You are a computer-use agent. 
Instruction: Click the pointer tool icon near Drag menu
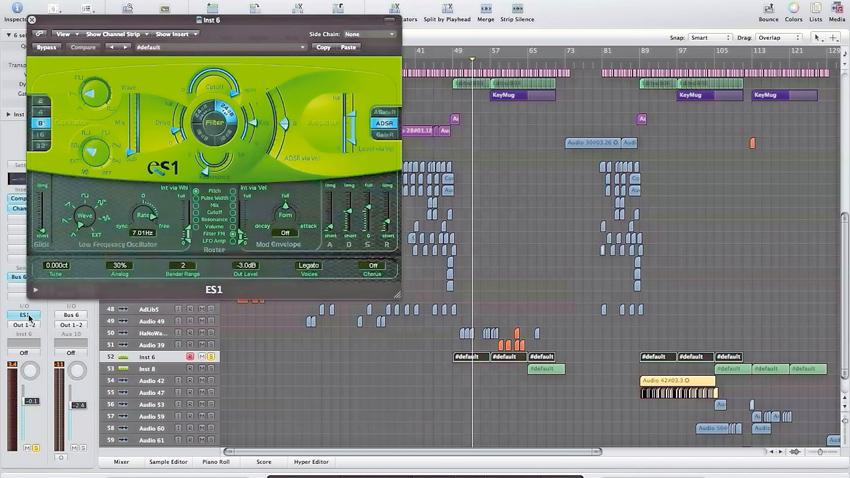coord(817,37)
